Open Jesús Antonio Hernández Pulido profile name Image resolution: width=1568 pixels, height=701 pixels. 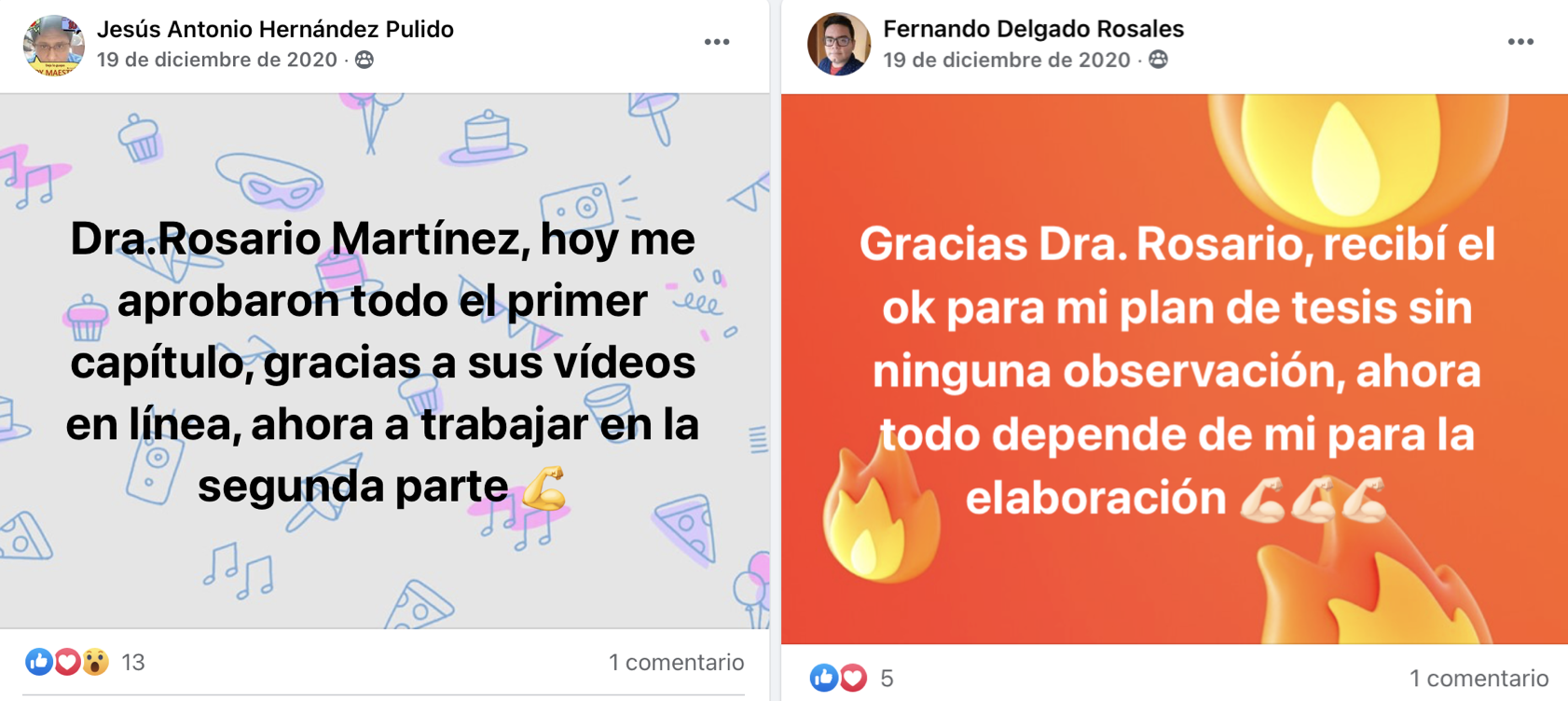pyautogui.click(x=275, y=29)
